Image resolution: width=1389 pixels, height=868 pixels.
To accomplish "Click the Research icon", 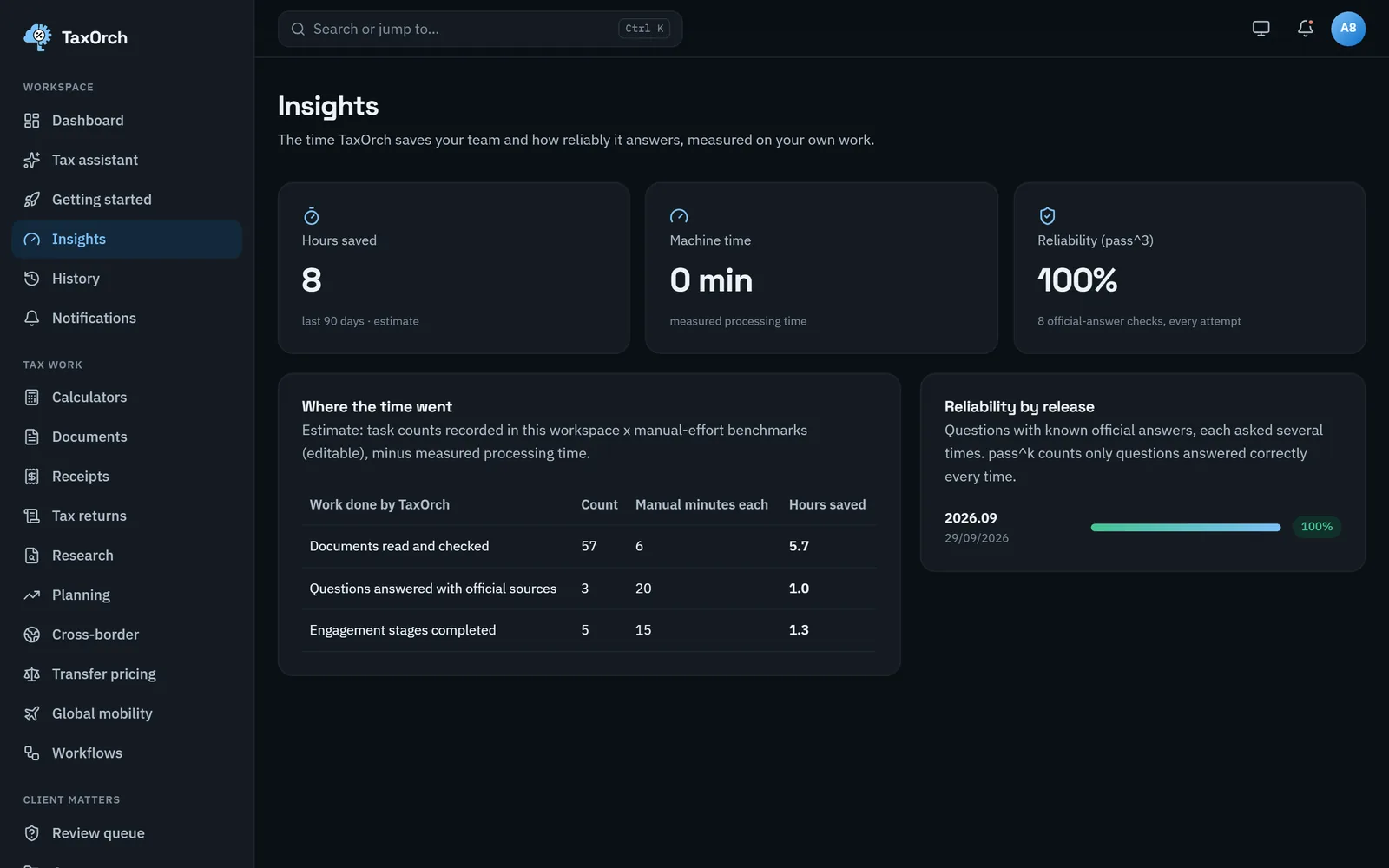I will 32,556.
